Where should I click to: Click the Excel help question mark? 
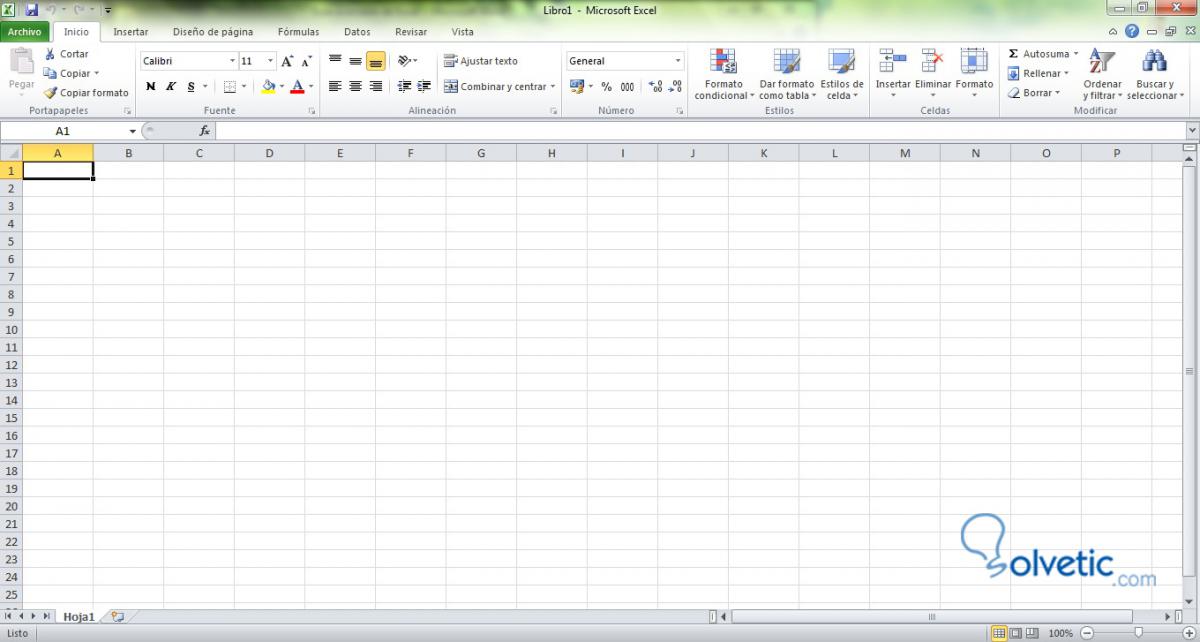click(1131, 32)
